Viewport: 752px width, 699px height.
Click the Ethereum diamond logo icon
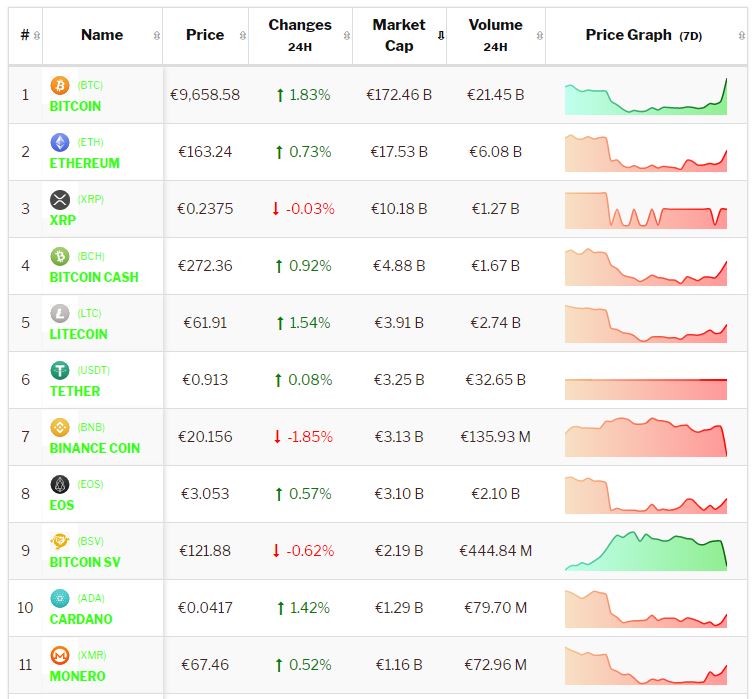coord(60,143)
